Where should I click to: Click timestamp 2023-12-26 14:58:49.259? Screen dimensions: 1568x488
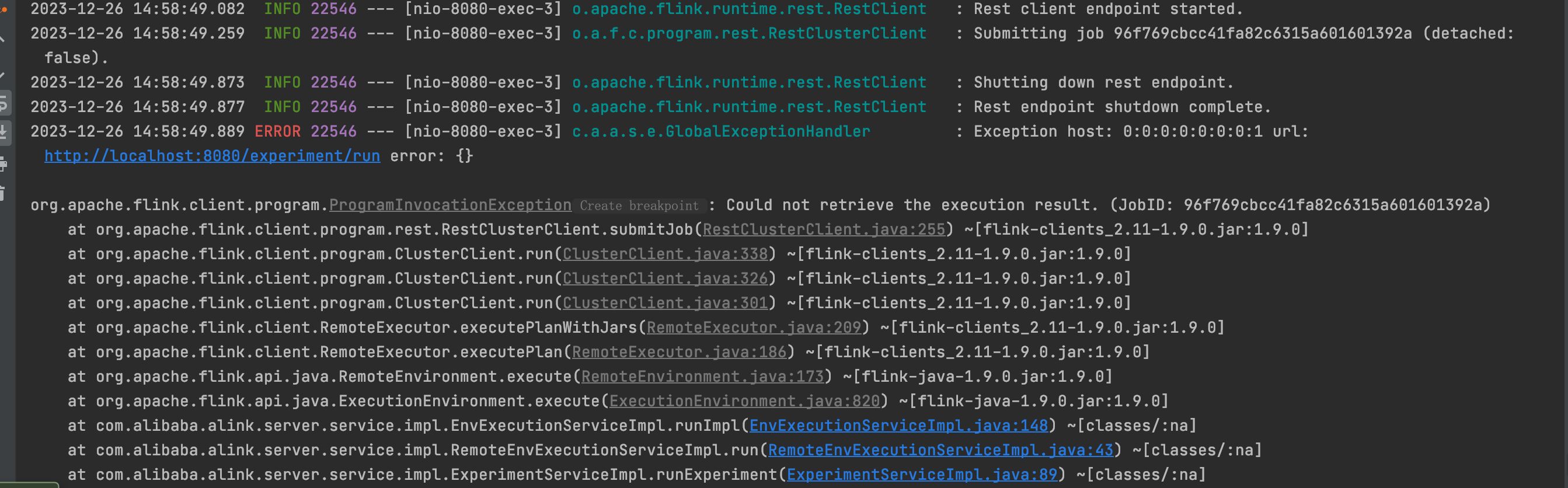tap(138, 33)
